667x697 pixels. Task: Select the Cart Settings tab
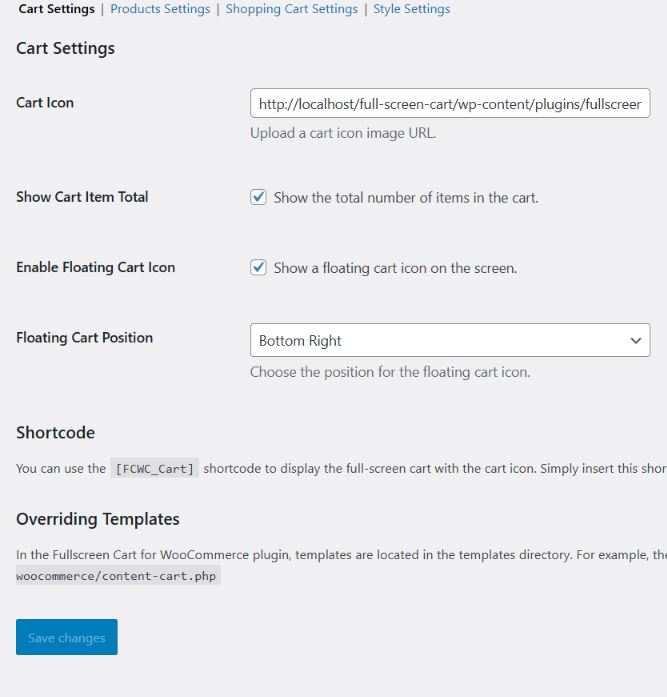click(56, 9)
